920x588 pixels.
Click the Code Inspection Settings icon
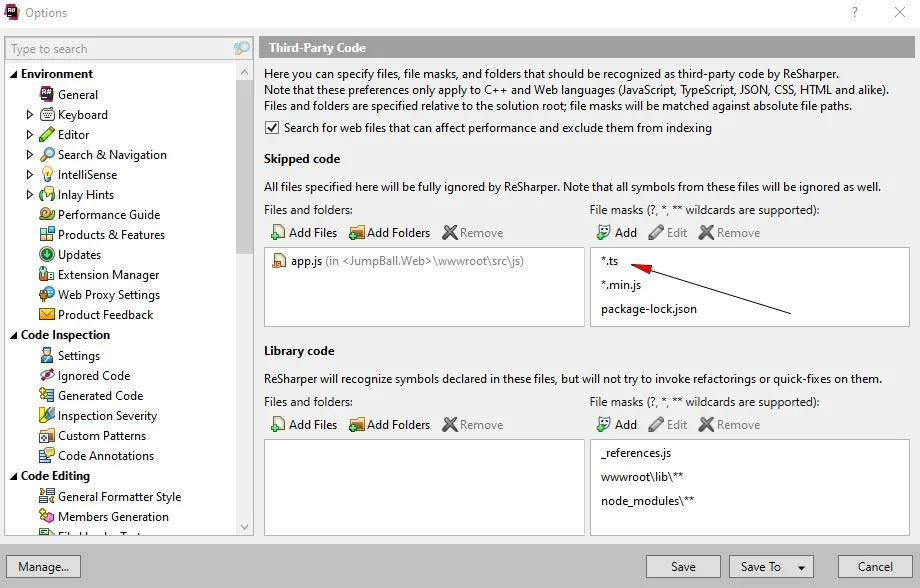point(47,355)
